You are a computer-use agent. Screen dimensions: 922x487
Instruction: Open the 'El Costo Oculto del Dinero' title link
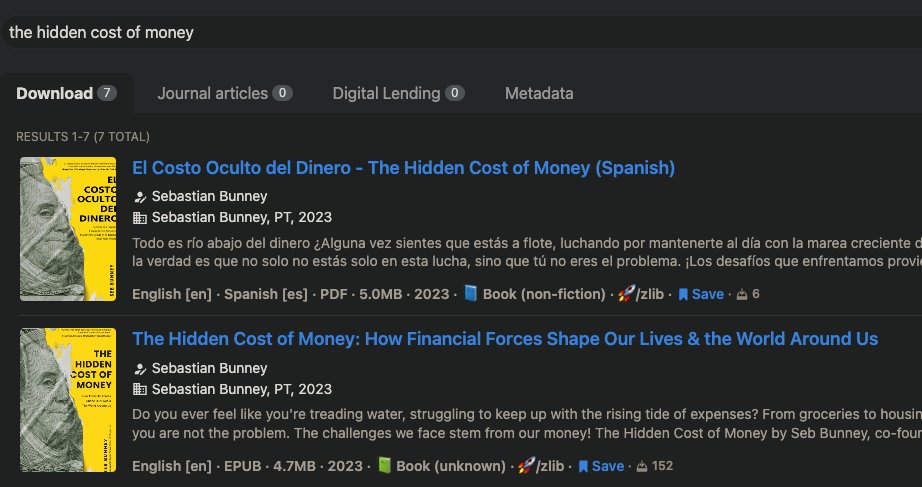tap(403, 168)
